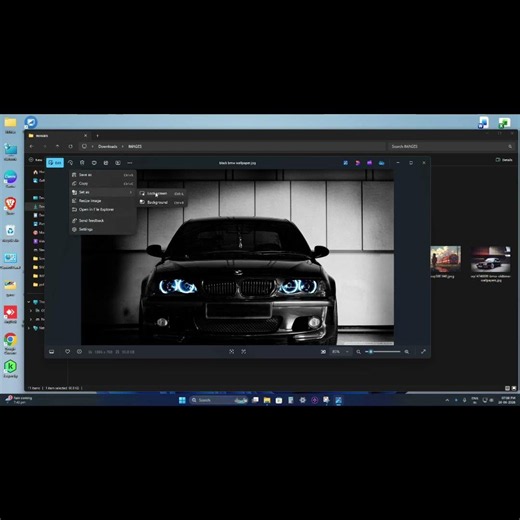
Task: Choose Save as from the Photos menu
Action: 103,175
